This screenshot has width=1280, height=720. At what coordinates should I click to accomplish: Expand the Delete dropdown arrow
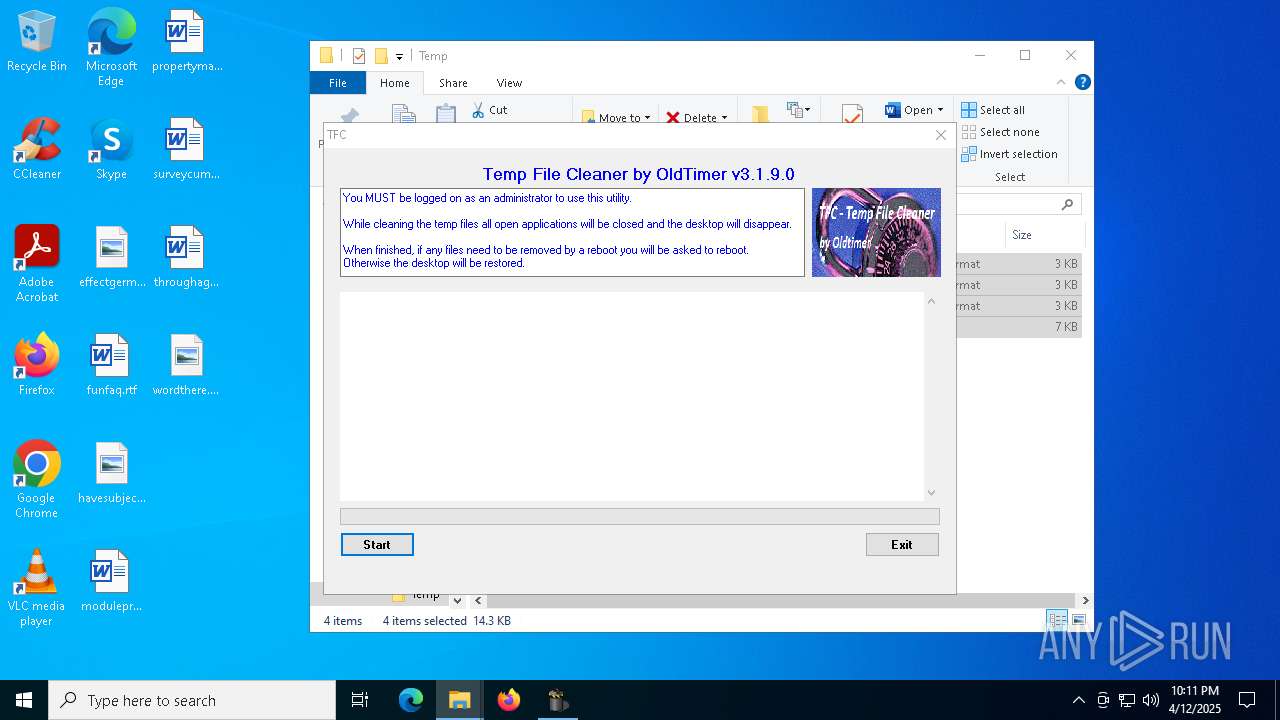(x=724, y=118)
